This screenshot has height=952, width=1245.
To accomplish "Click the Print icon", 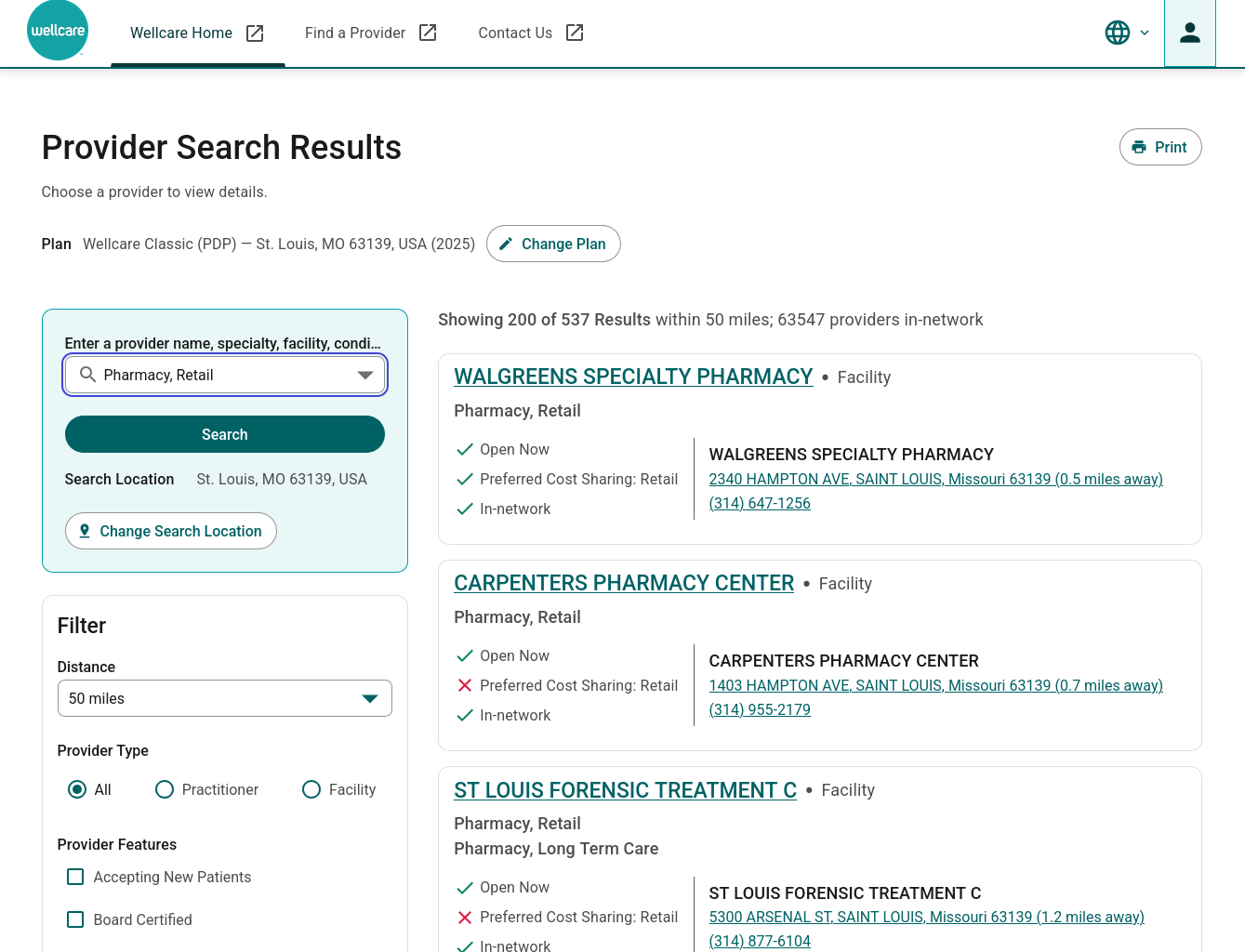I will pyautogui.click(x=1138, y=147).
